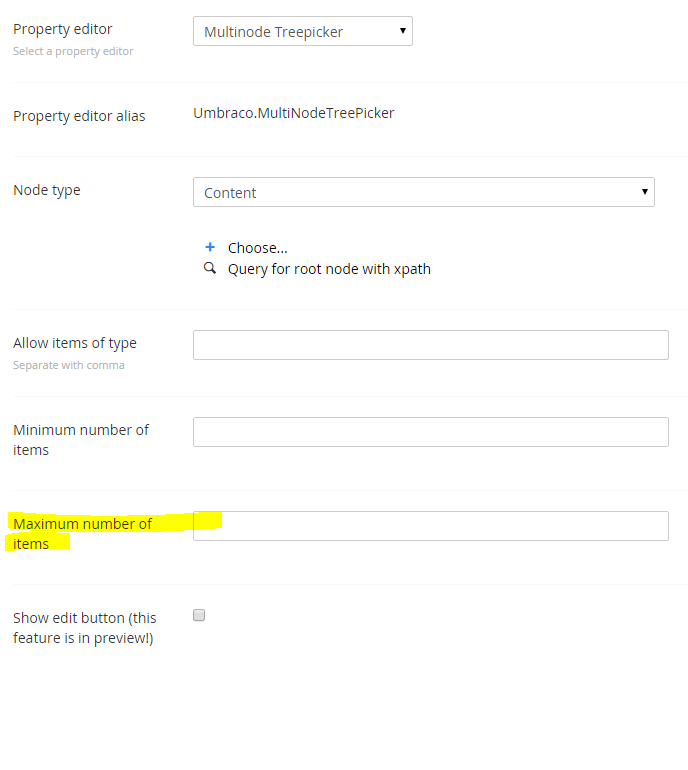
Task: Click the arrow on the Node type dropdown
Action: [x=644, y=192]
